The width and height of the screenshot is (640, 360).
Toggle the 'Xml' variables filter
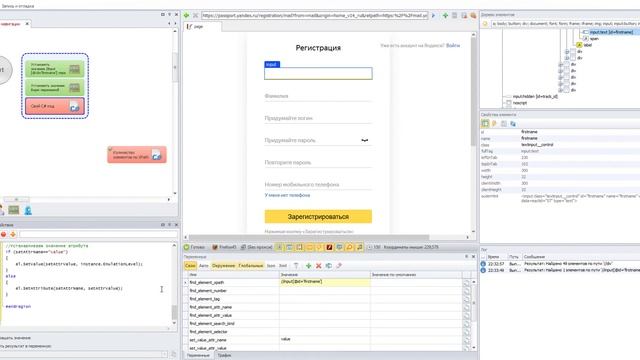click(283, 266)
